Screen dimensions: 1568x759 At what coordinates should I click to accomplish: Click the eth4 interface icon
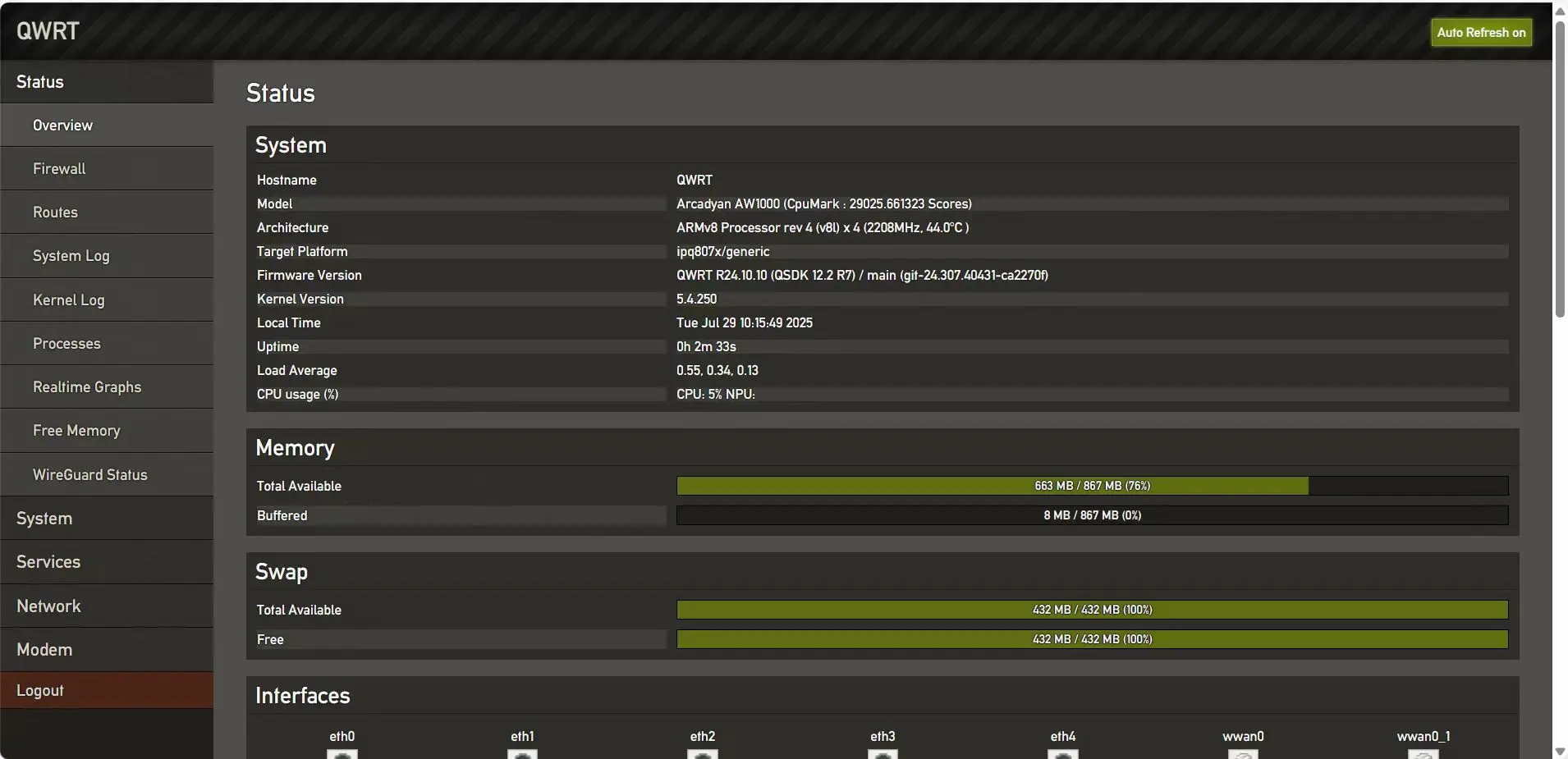(x=1062, y=753)
